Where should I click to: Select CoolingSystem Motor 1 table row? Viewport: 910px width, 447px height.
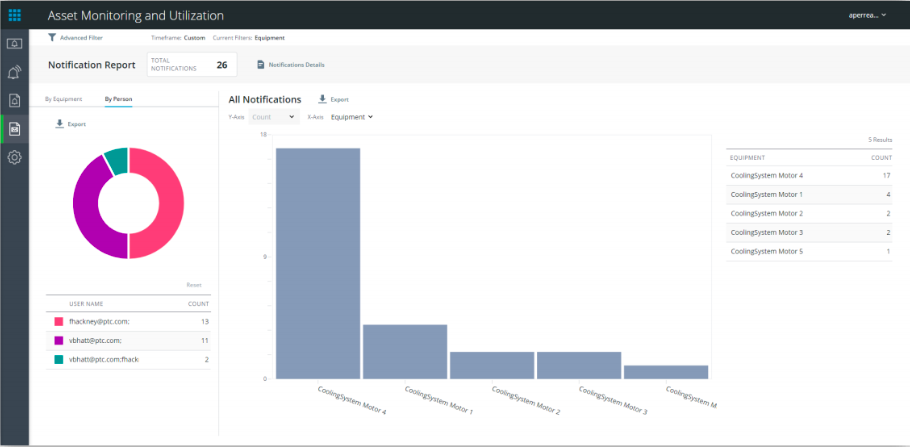[808, 194]
